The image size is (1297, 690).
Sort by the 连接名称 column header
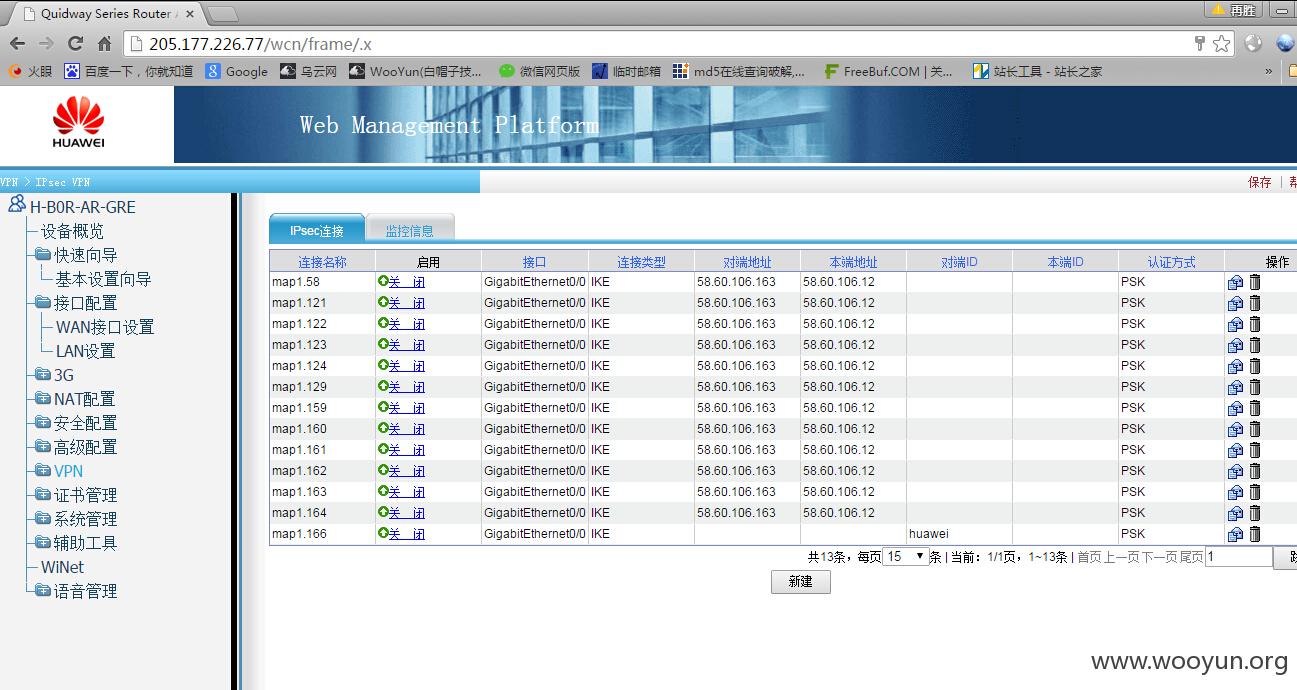click(322, 262)
